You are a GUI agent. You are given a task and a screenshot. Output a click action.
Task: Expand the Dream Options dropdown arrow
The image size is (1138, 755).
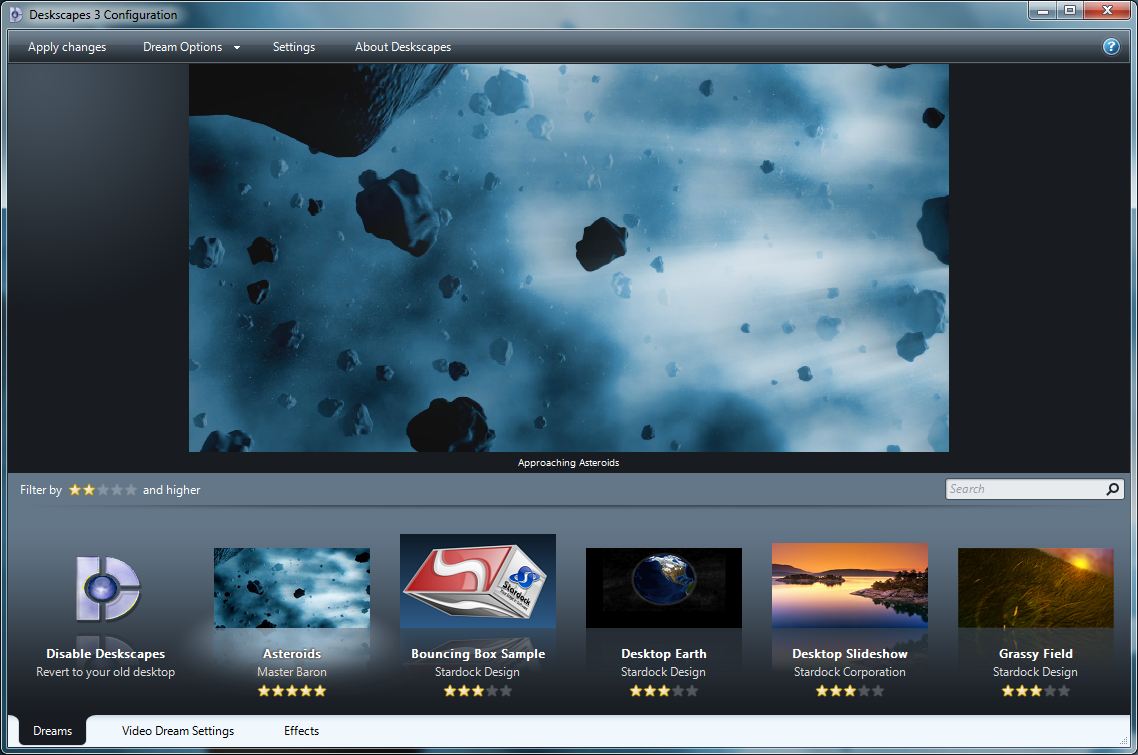coord(237,48)
